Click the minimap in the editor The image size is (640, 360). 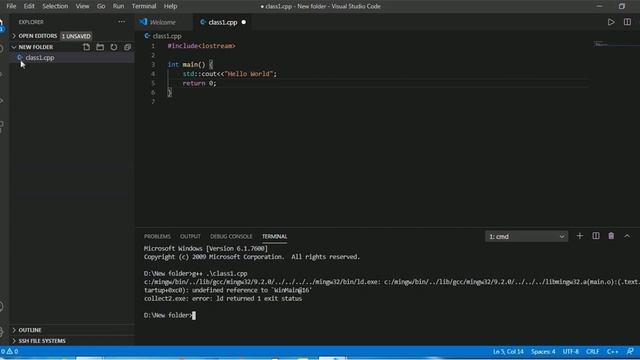click(x=615, y=43)
